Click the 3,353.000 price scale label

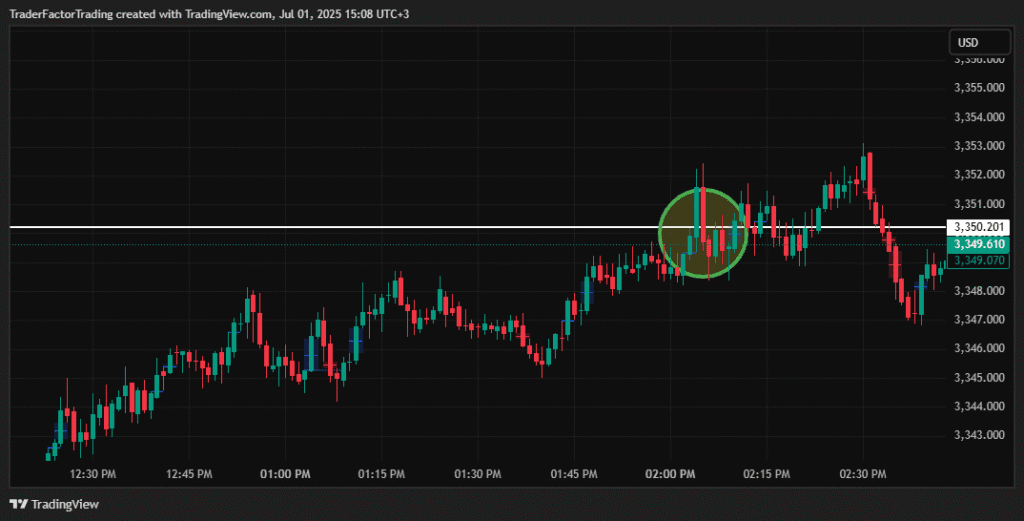[x=979, y=146]
